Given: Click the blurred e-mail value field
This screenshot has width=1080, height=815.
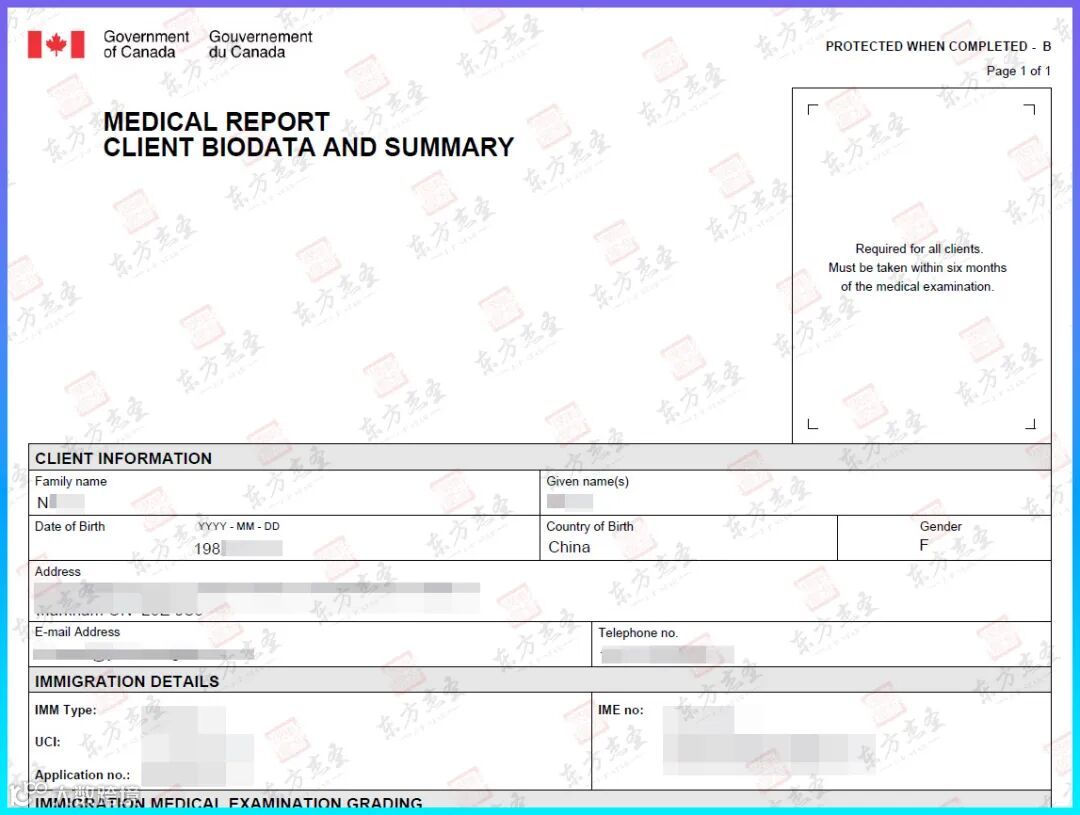Looking at the screenshot, I should pos(143,654).
